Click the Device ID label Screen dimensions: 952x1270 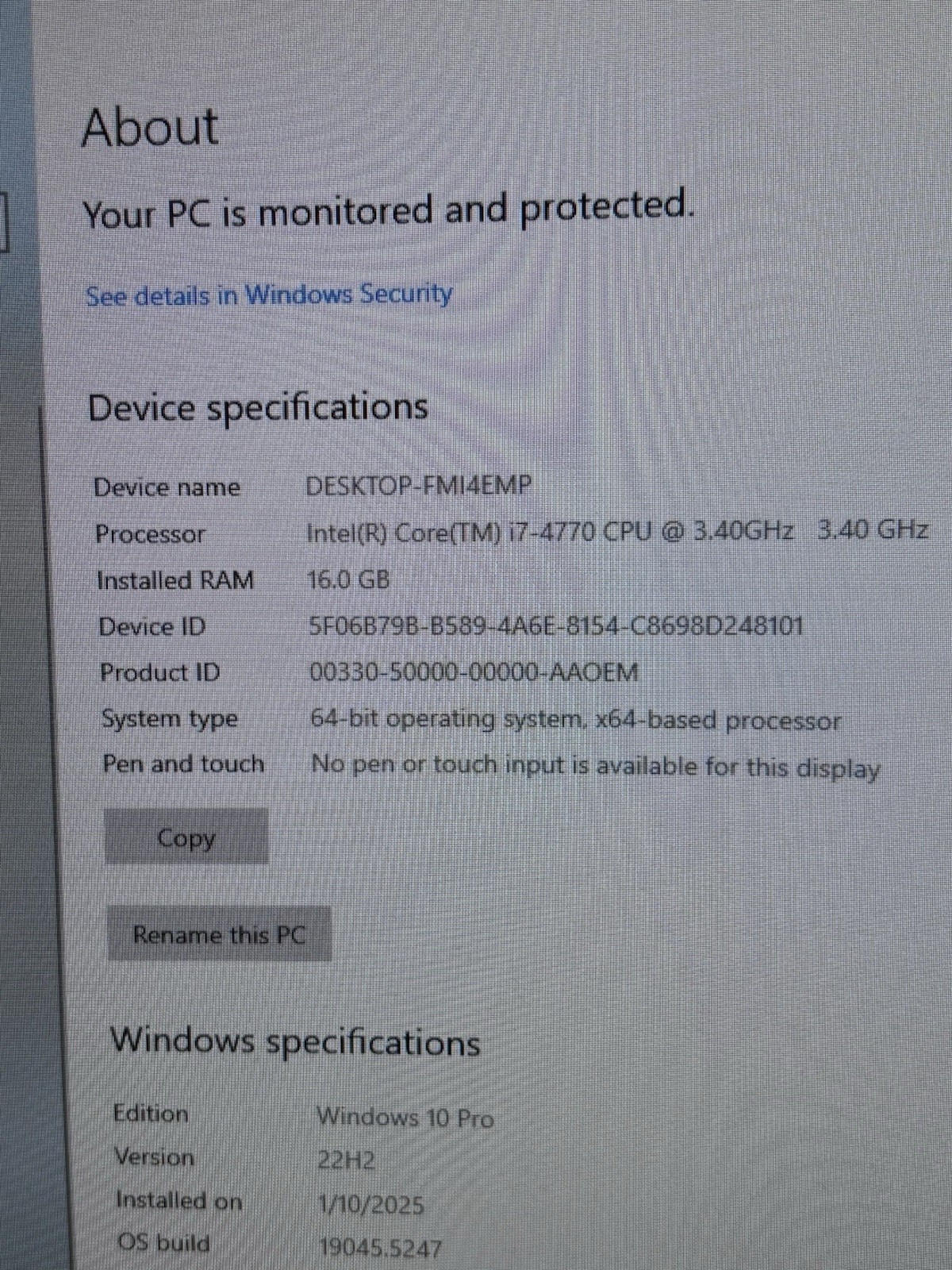(152, 627)
